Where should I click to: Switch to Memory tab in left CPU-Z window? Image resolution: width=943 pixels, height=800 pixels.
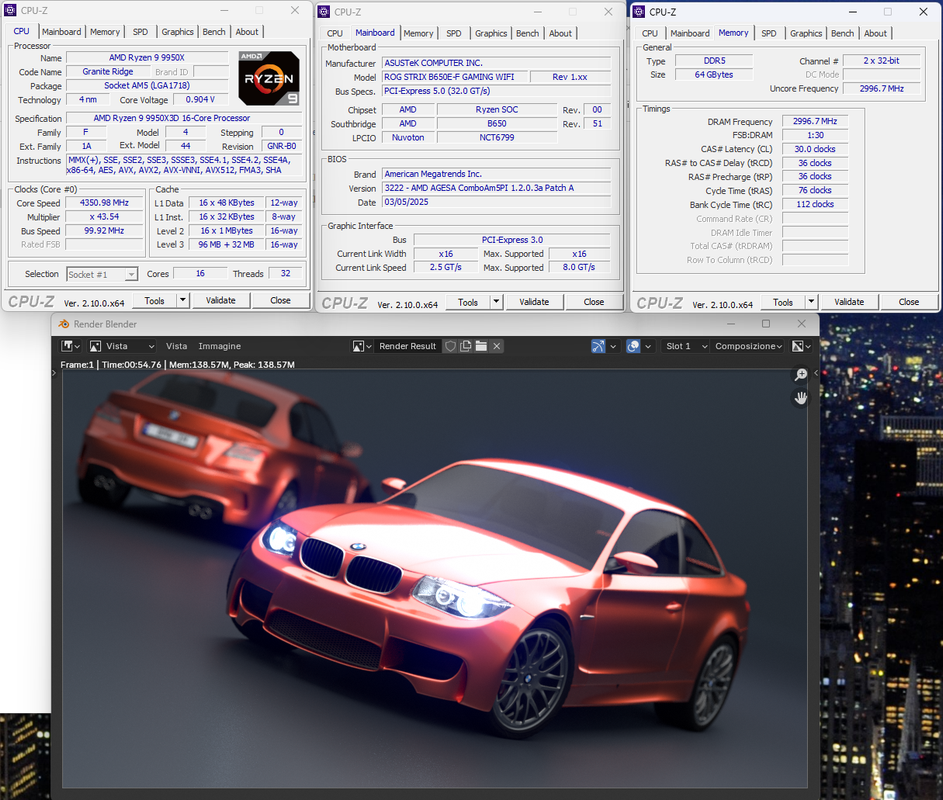pyautogui.click(x=105, y=32)
